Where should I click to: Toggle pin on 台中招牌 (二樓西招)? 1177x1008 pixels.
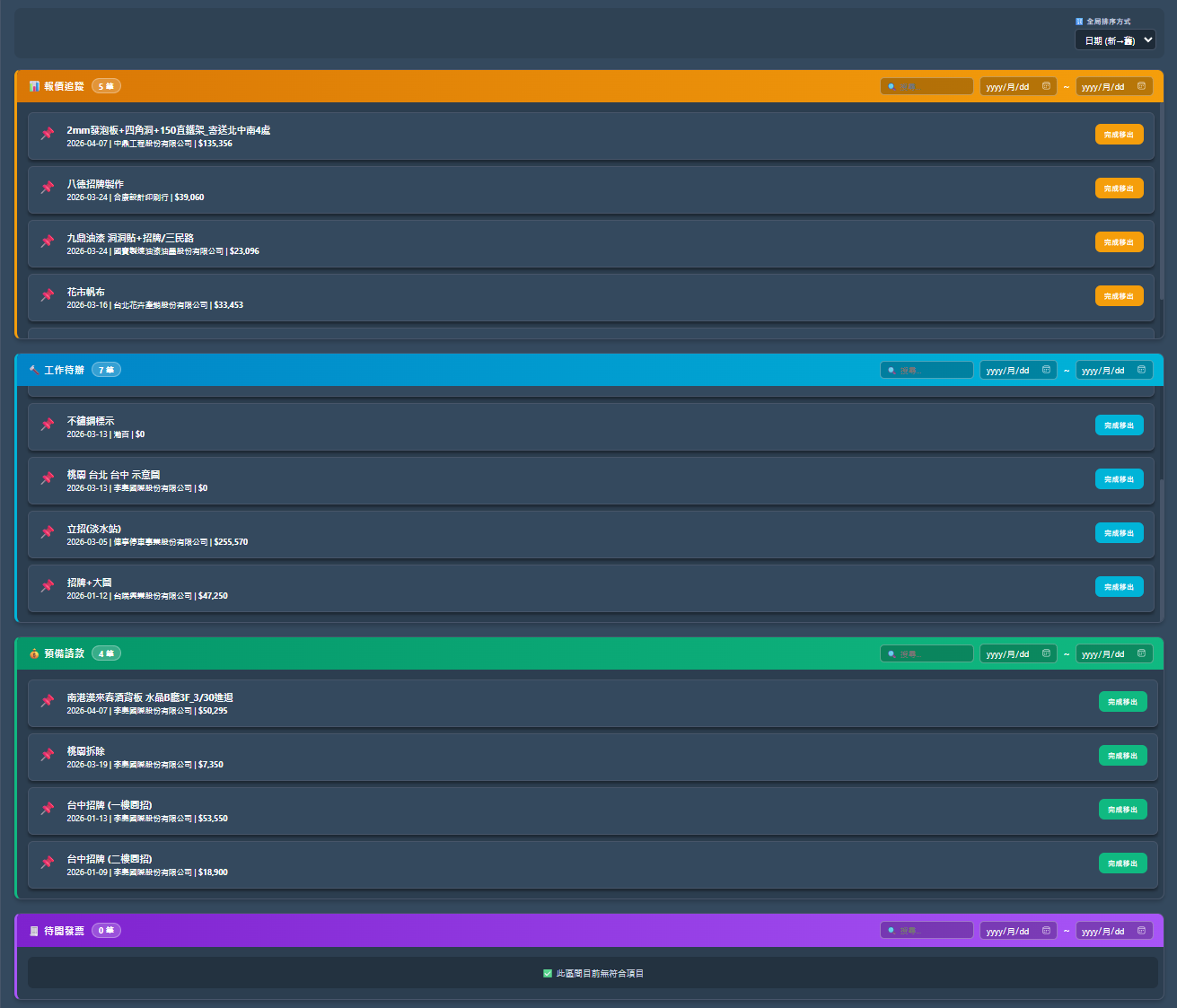[x=48, y=863]
